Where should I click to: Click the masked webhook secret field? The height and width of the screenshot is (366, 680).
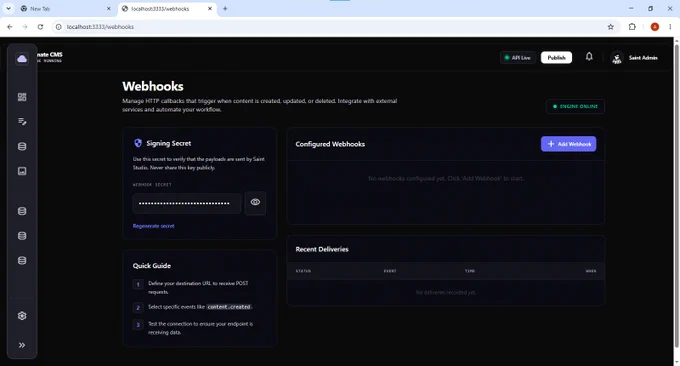pos(187,203)
